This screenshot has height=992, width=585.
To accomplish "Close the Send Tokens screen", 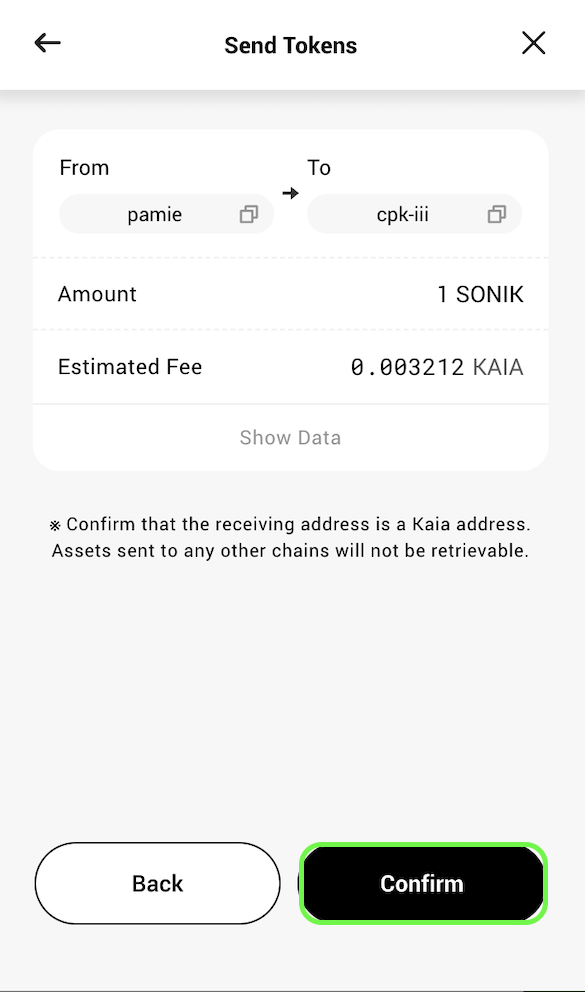I will tap(533, 43).
